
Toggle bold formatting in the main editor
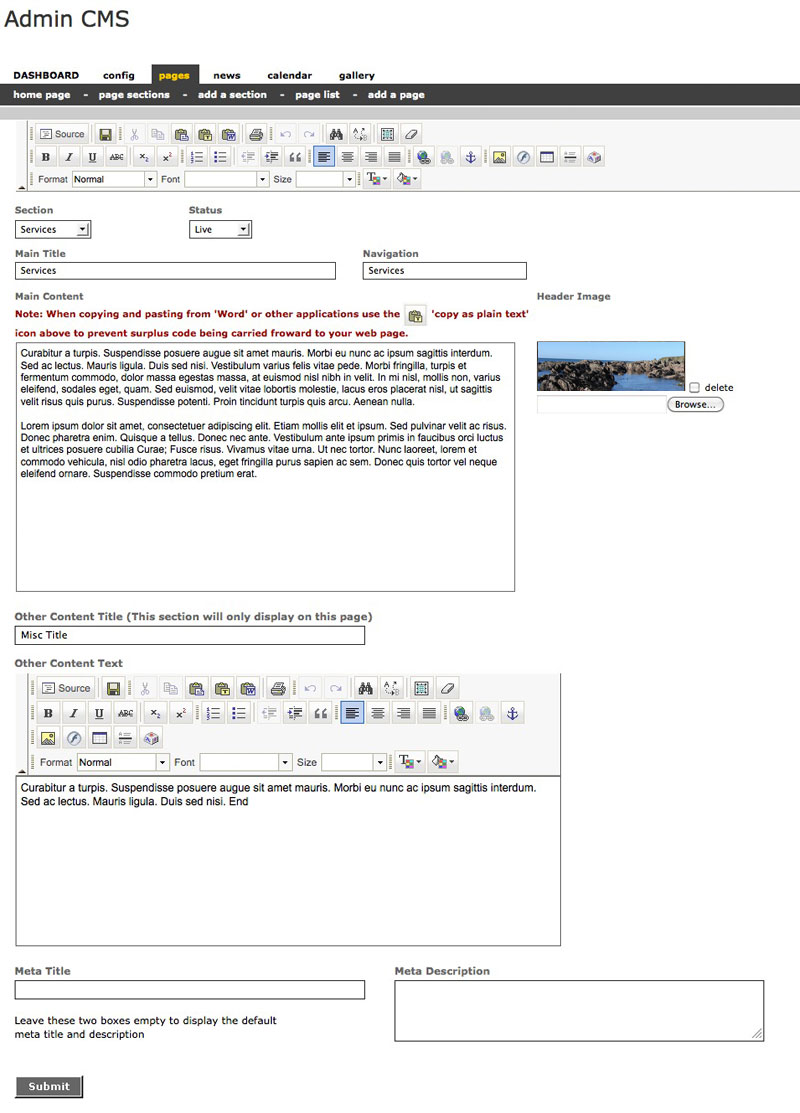pyautogui.click(x=45, y=156)
